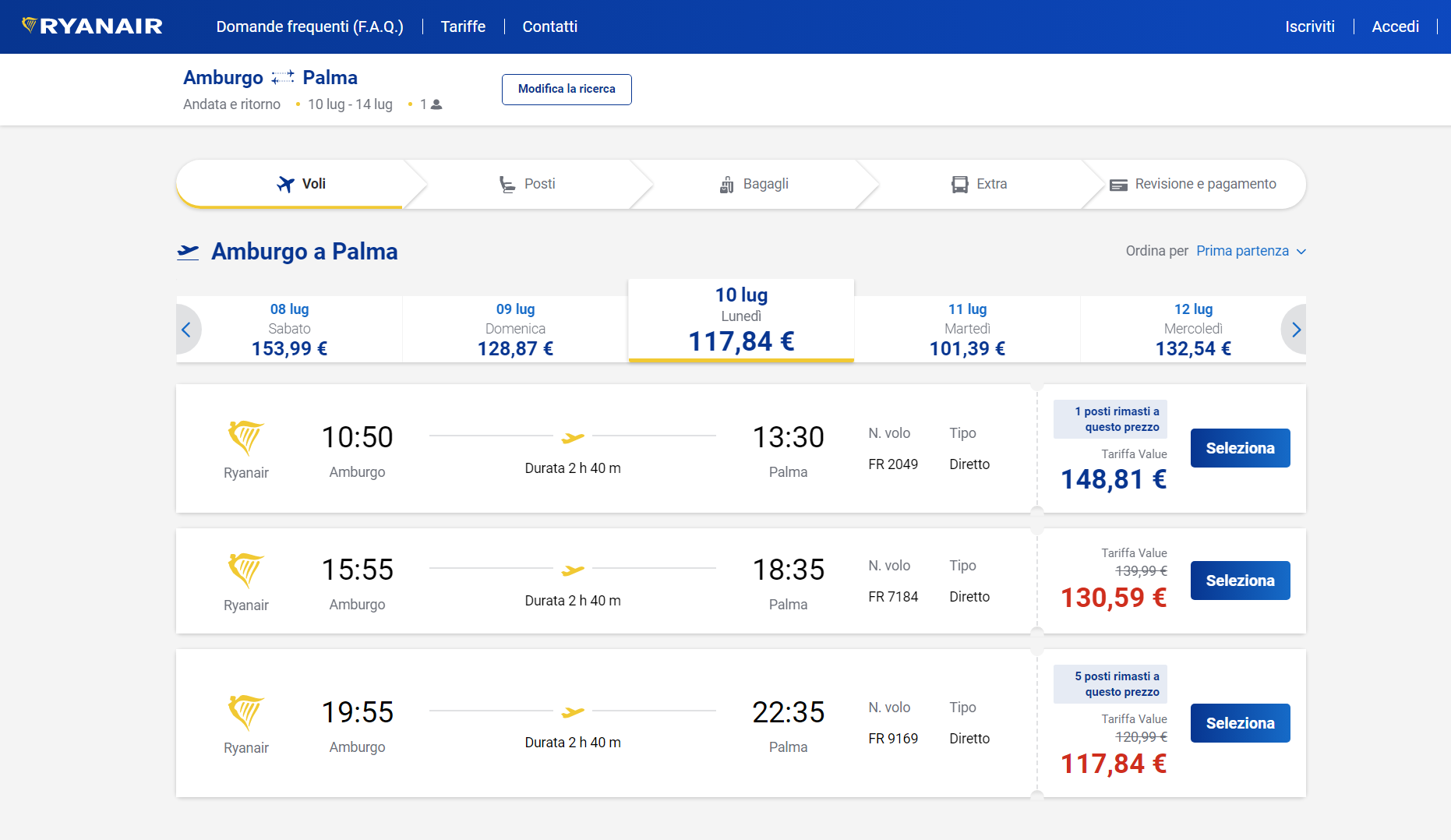Click the airplane icon in Voli tab

[x=286, y=184]
